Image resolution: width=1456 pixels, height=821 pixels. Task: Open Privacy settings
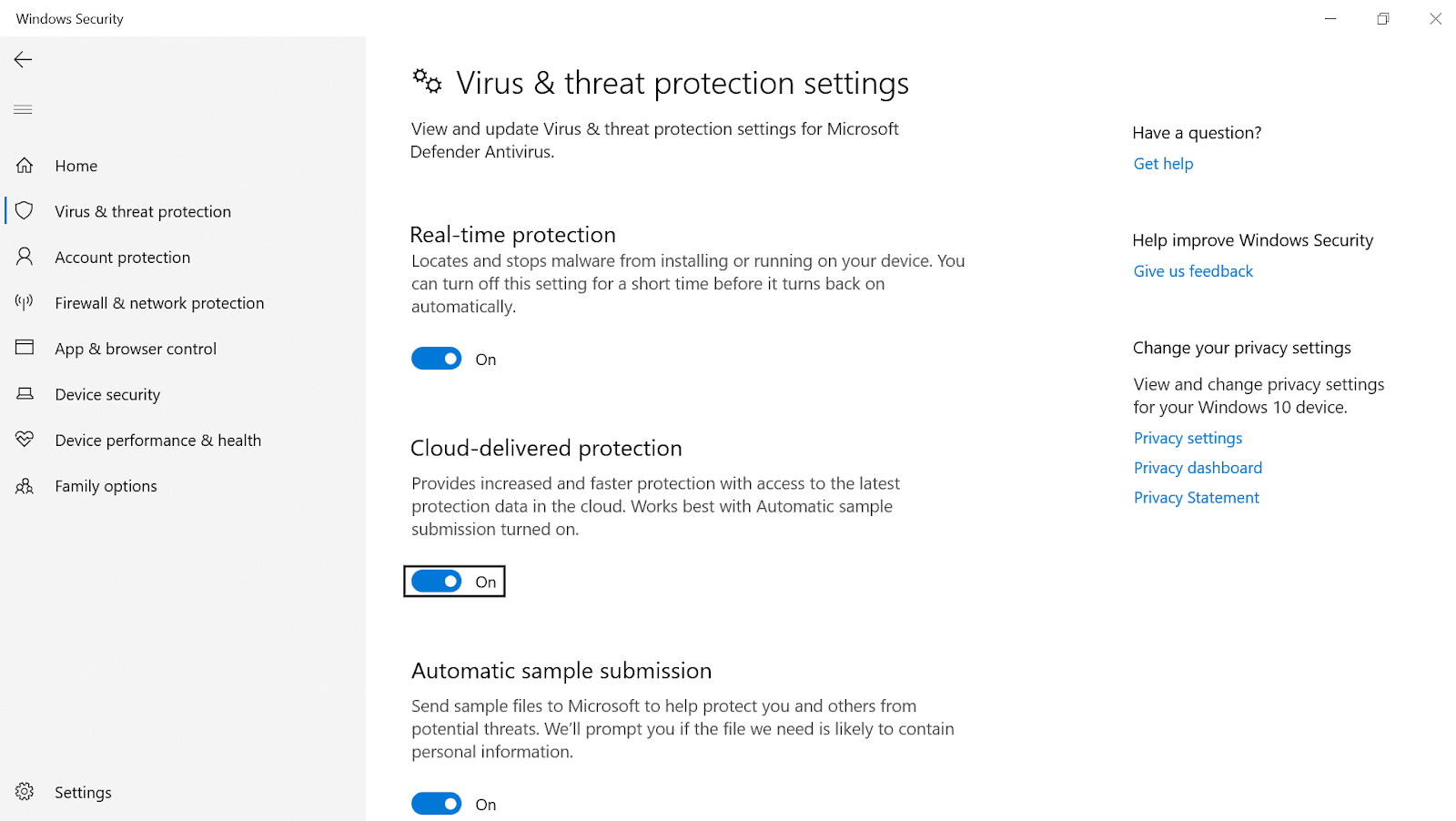tap(1187, 438)
